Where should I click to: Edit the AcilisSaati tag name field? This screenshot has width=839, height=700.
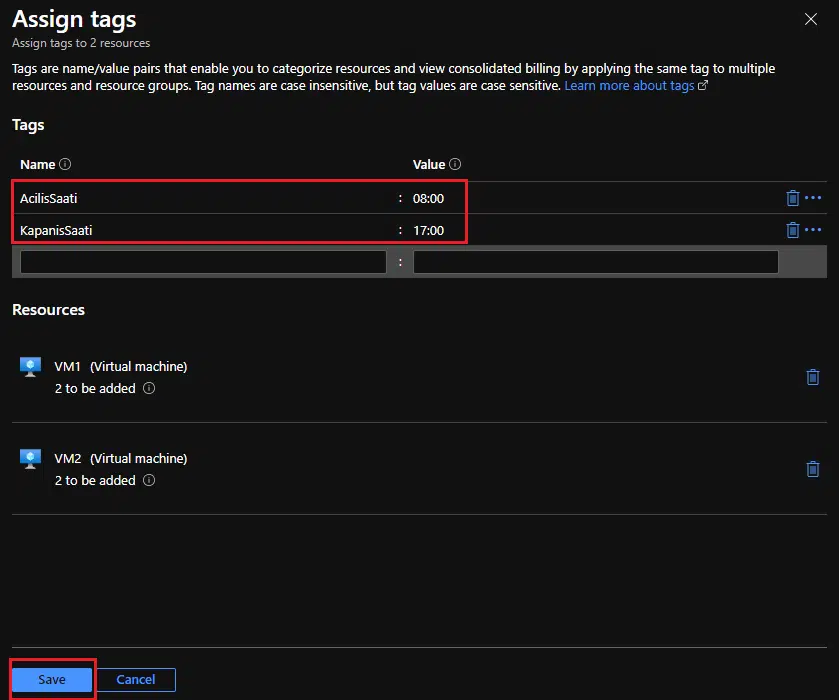click(x=203, y=198)
